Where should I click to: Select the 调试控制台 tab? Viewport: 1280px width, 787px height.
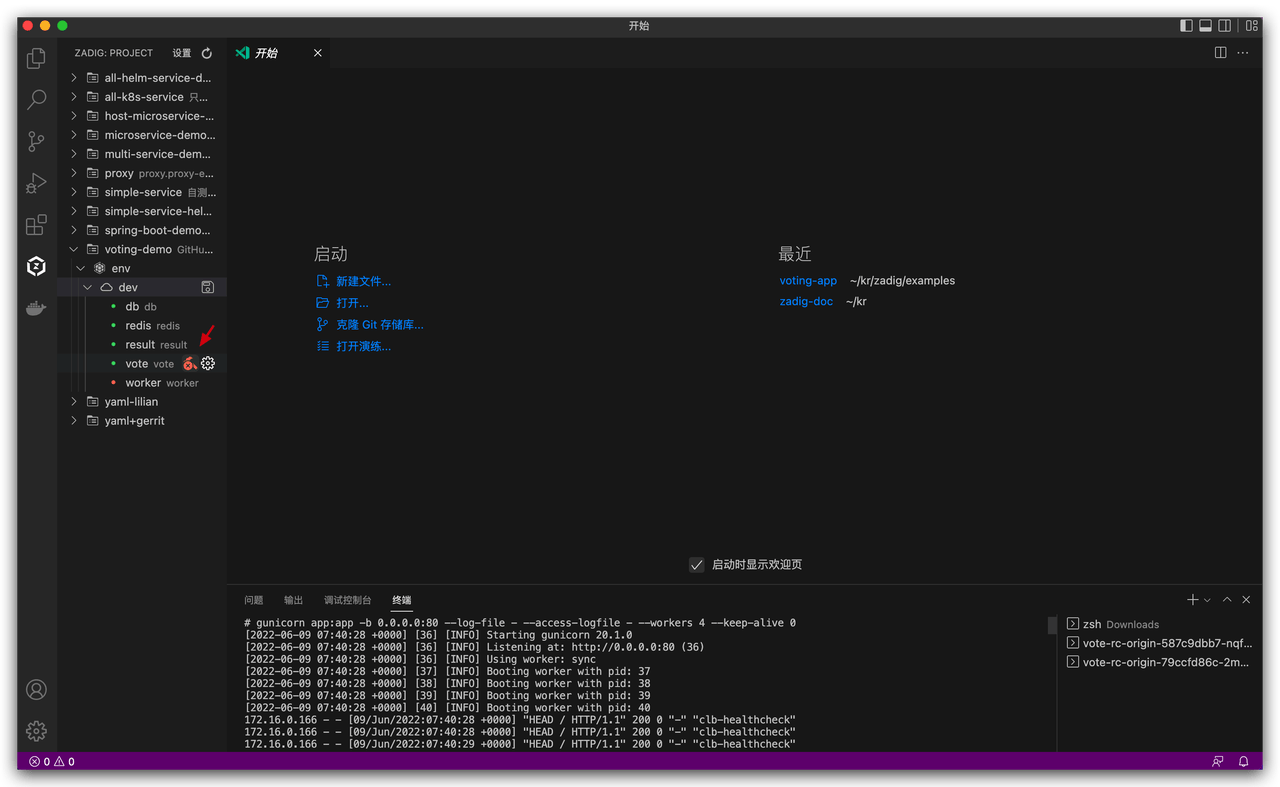(x=347, y=599)
